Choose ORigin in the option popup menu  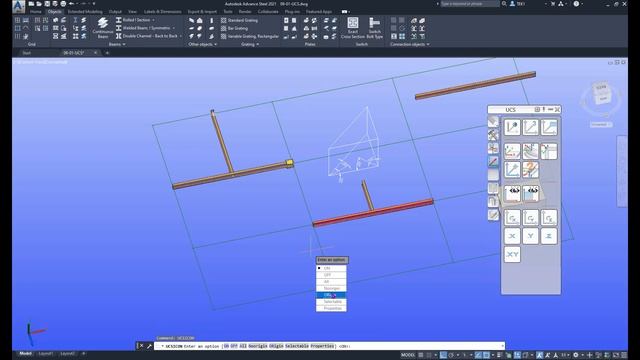[331, 295]
